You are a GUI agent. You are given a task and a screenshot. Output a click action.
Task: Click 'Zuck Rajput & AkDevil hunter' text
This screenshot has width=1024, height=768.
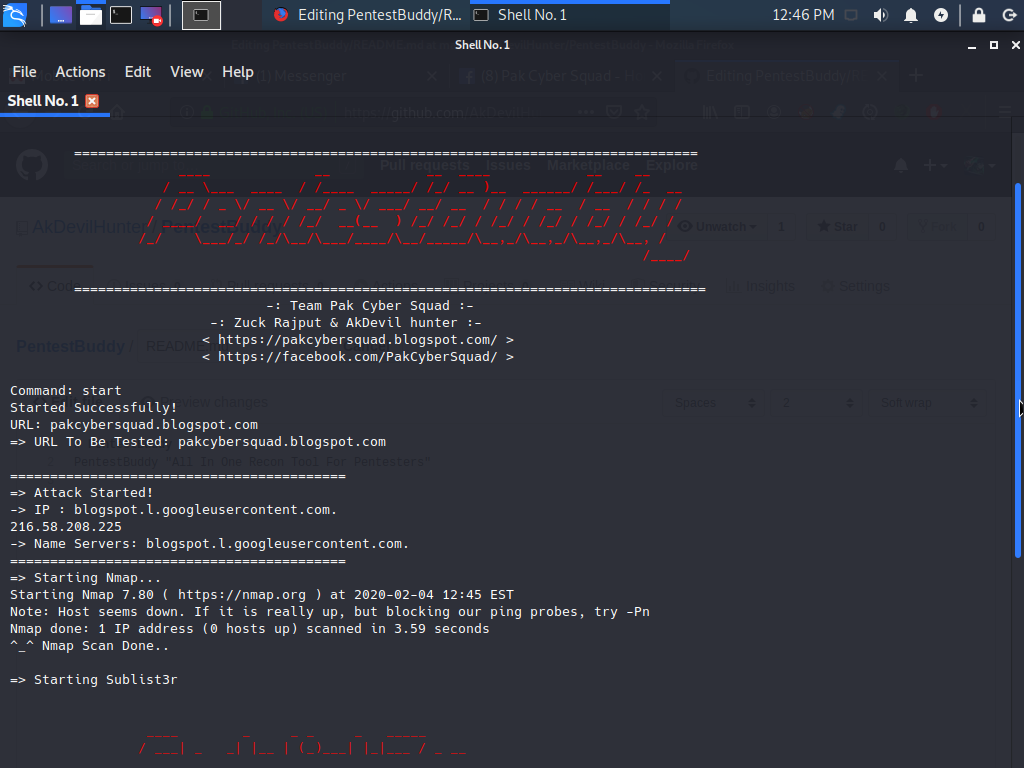[x=345, y=323]
